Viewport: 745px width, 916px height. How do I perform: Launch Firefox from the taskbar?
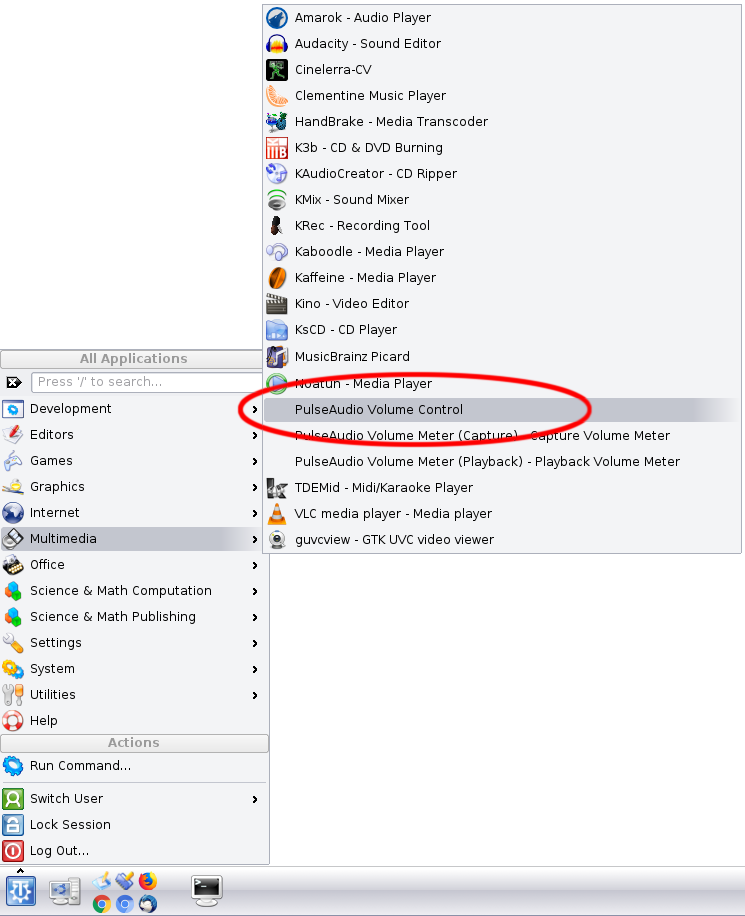coord(148,880)
